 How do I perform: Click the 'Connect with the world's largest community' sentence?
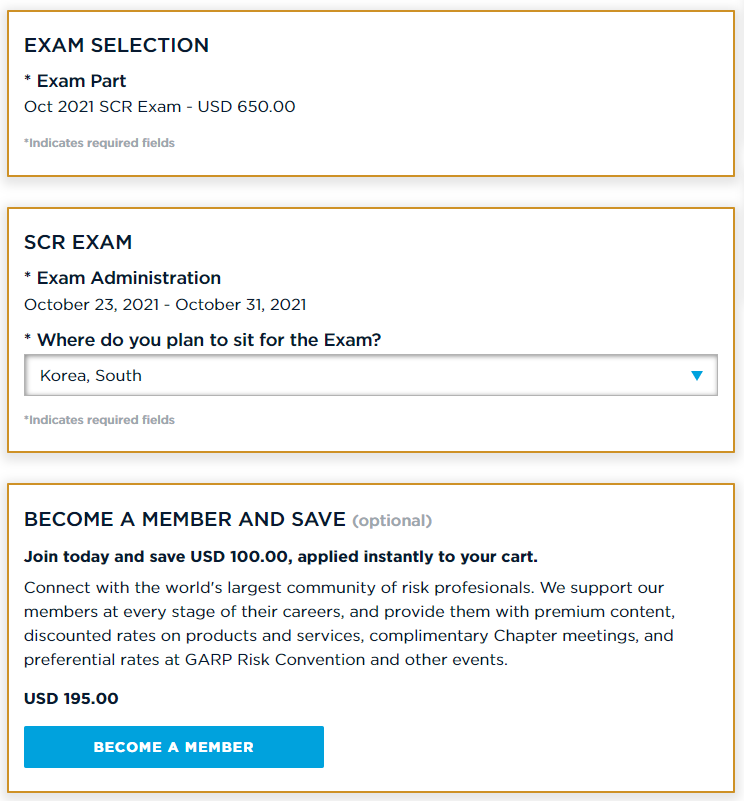(279, 587)
